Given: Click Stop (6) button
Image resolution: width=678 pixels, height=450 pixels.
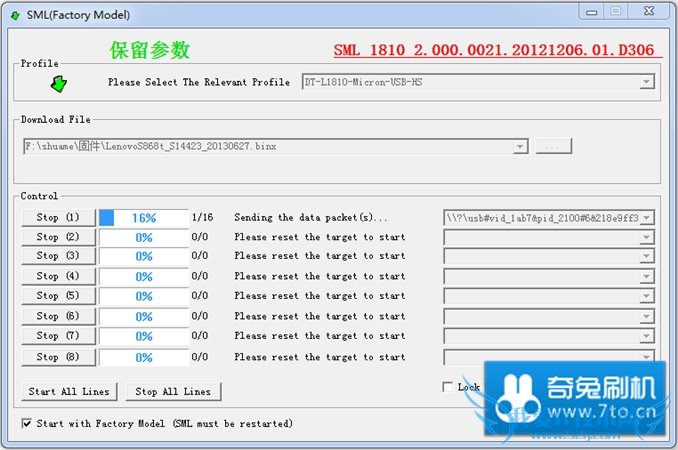Looking at the screenshot, I should coord(58,316).
